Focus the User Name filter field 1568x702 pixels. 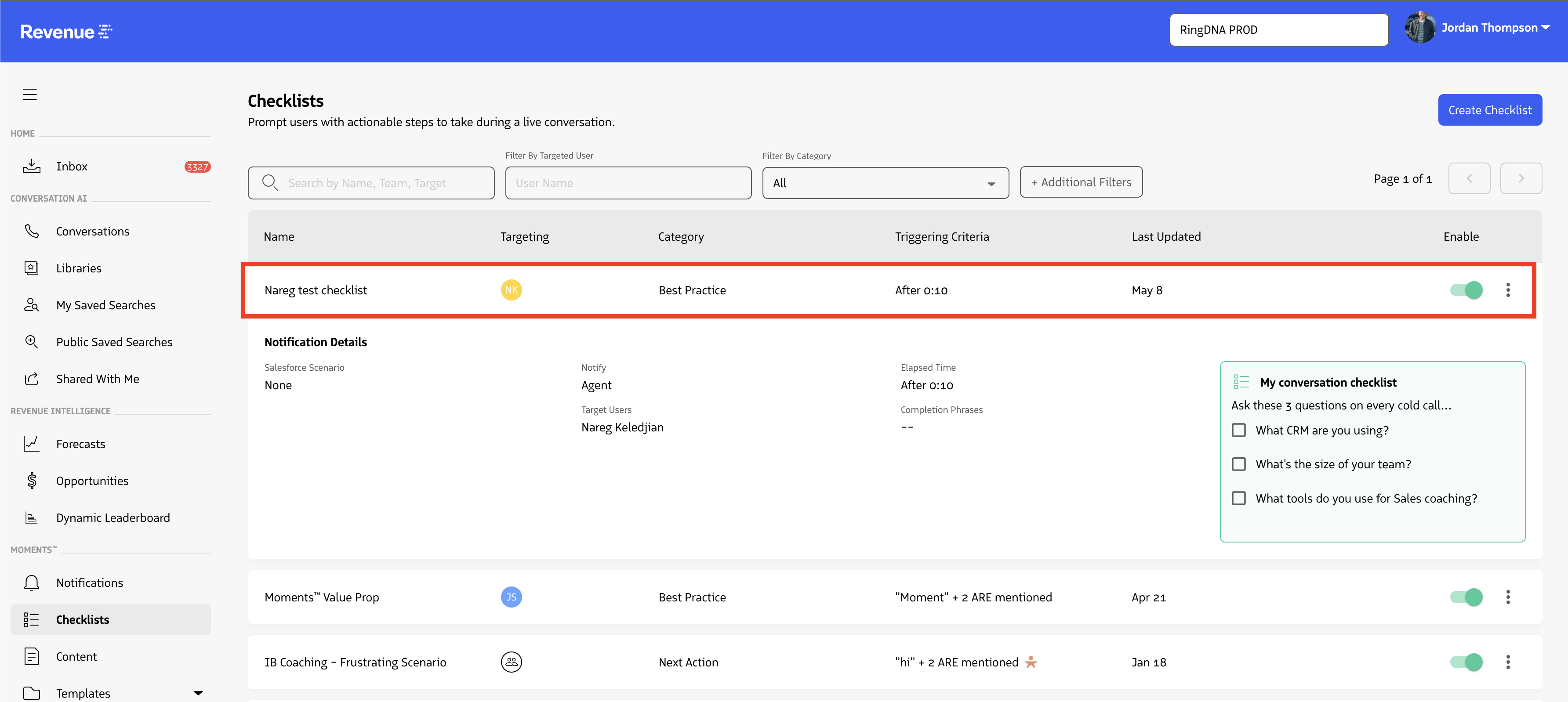pyautogui.click(x=628, y=182)
